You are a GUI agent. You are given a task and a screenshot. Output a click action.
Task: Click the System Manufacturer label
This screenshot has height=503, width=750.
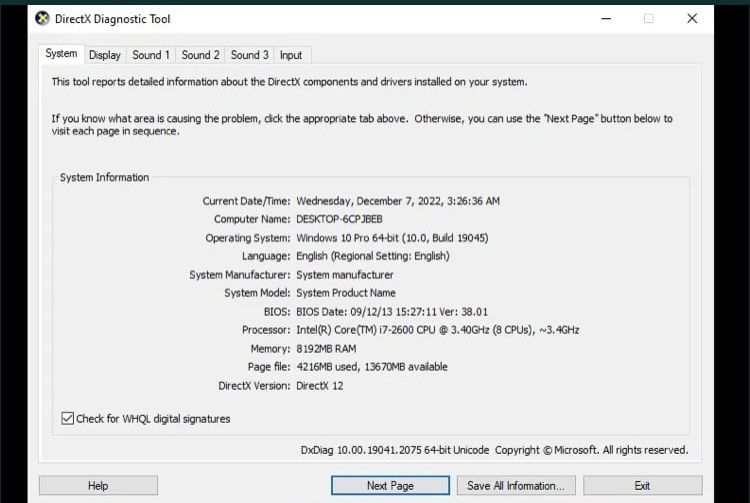tap(240, 274)
